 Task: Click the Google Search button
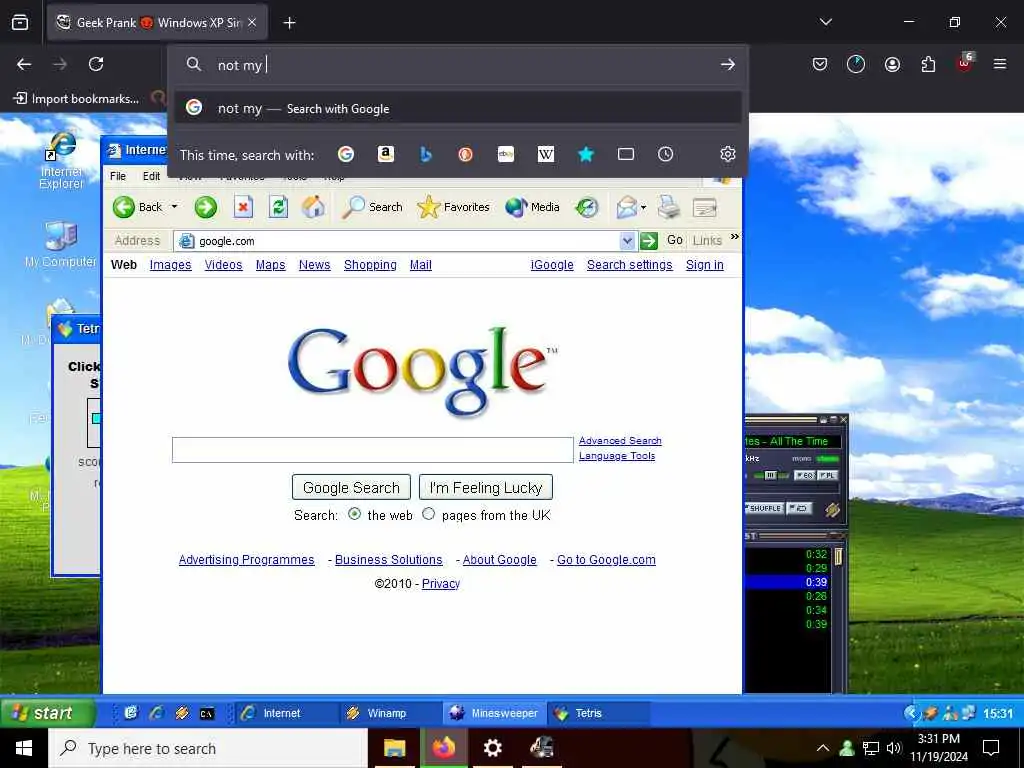[x=351, y=487]
